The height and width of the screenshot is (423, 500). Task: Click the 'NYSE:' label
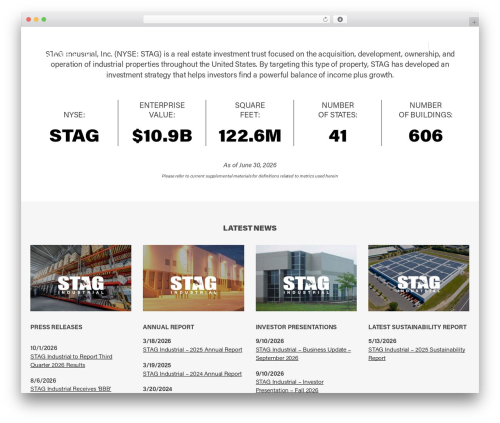click(74, 115)
